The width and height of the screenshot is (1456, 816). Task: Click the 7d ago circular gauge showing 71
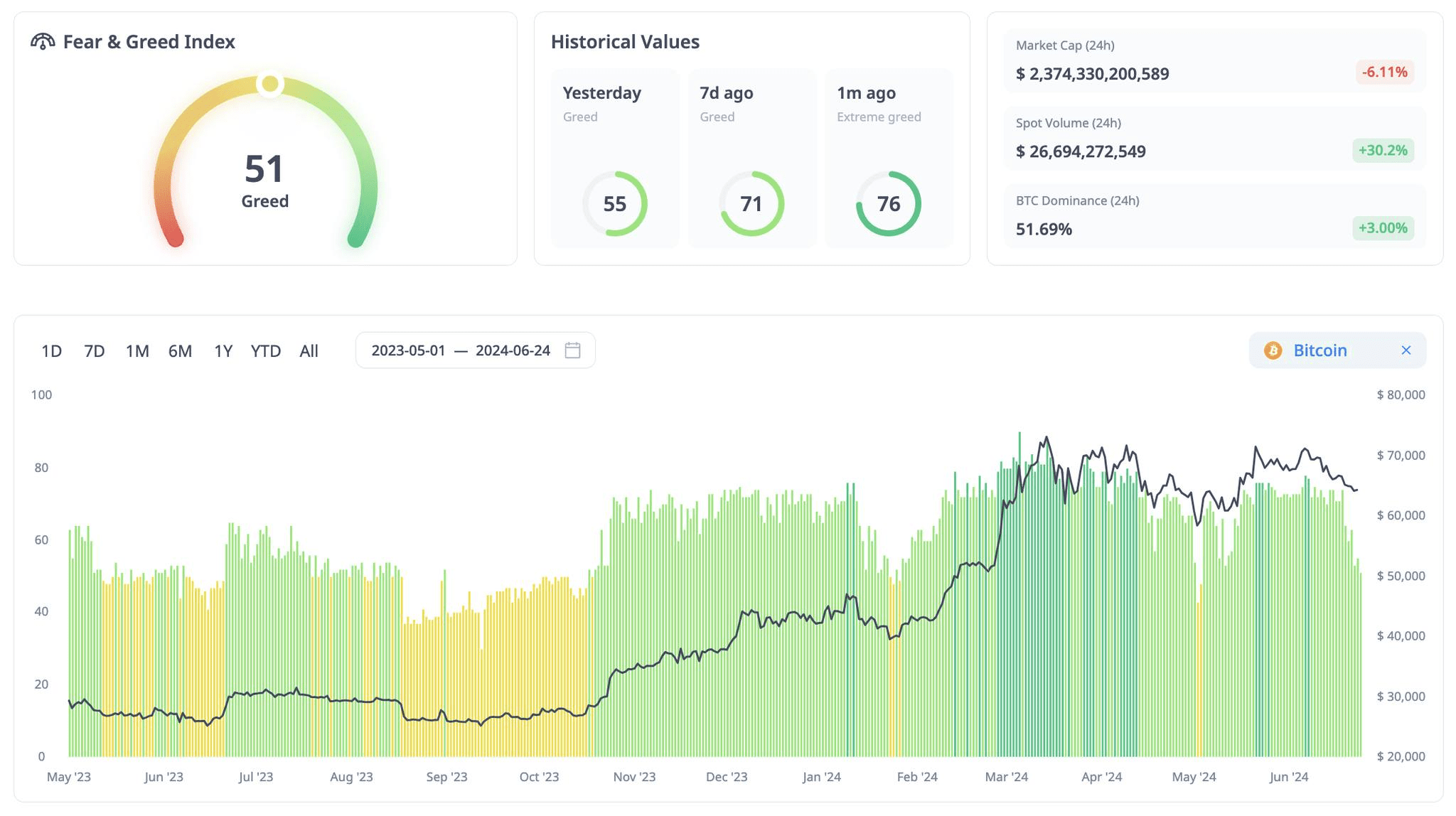[x=751, y=204]
